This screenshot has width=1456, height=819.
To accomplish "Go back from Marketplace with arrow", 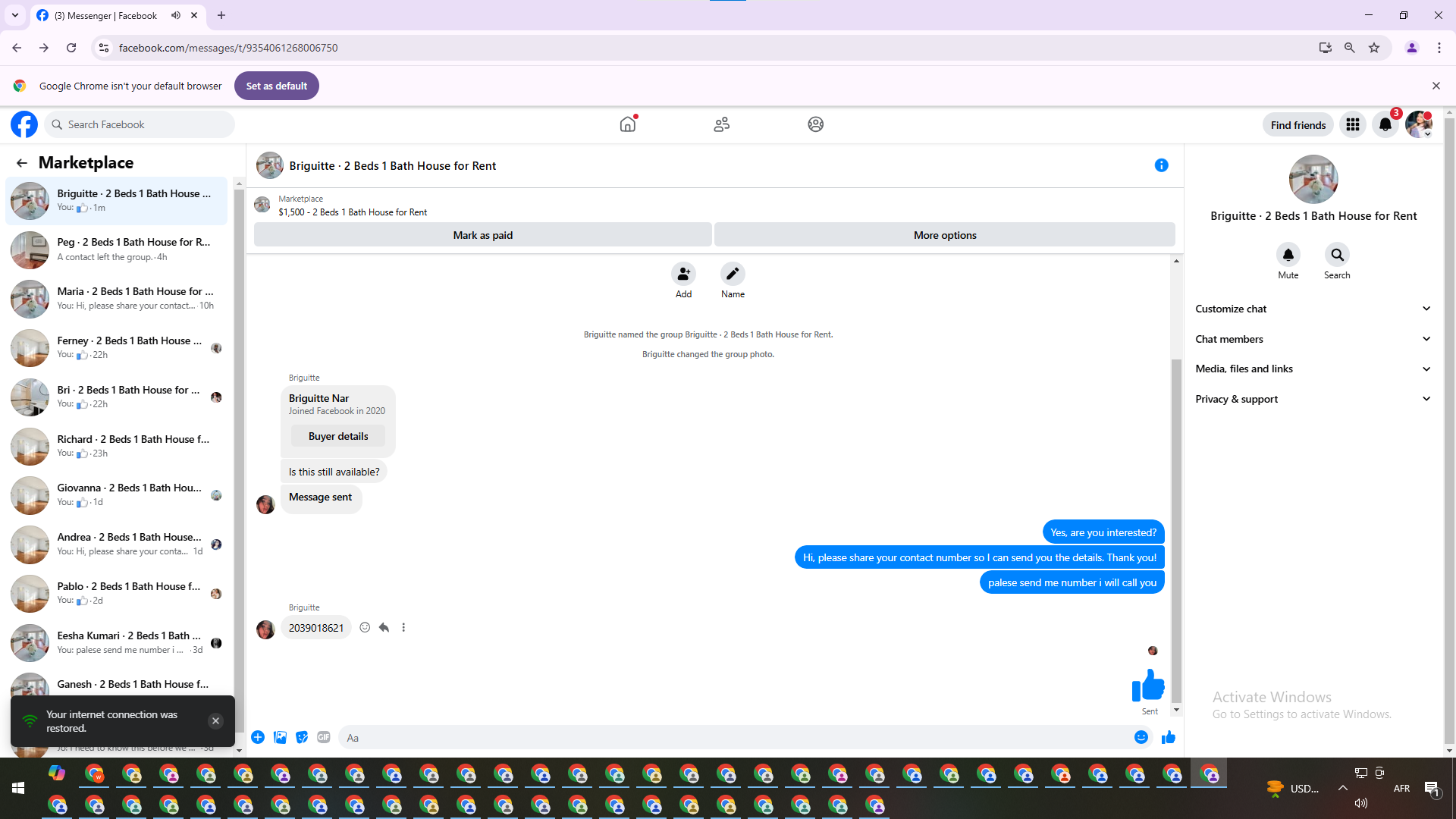I will 22,163.
